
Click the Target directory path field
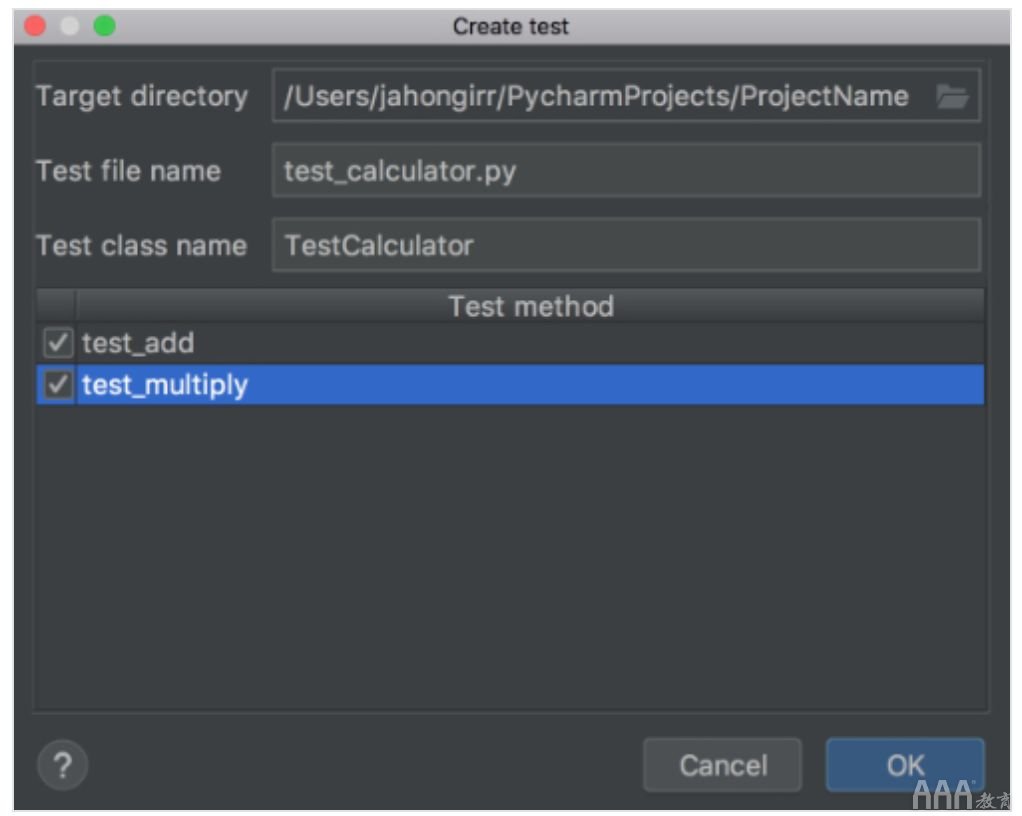pyautogui.click(x=626, y=96)
